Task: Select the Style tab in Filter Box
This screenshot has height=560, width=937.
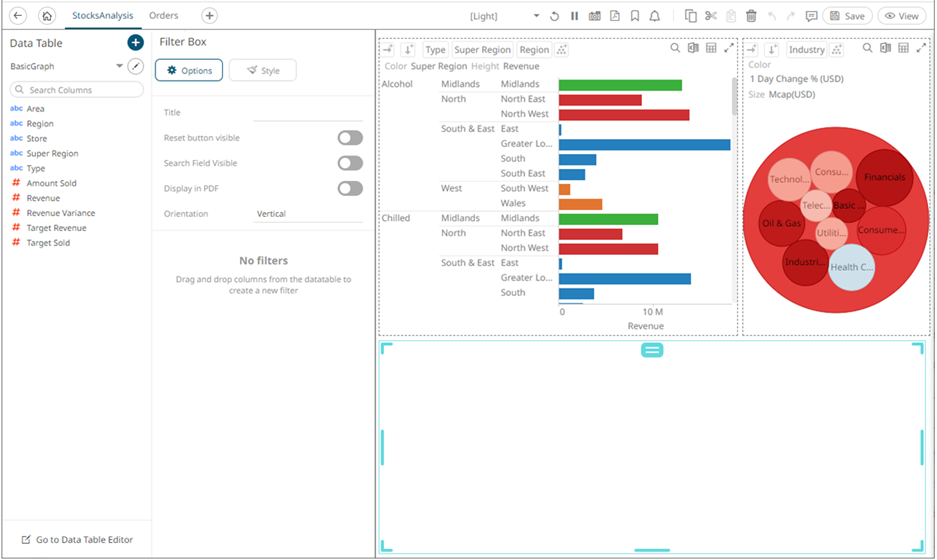Action: click(x=262, y=70)
